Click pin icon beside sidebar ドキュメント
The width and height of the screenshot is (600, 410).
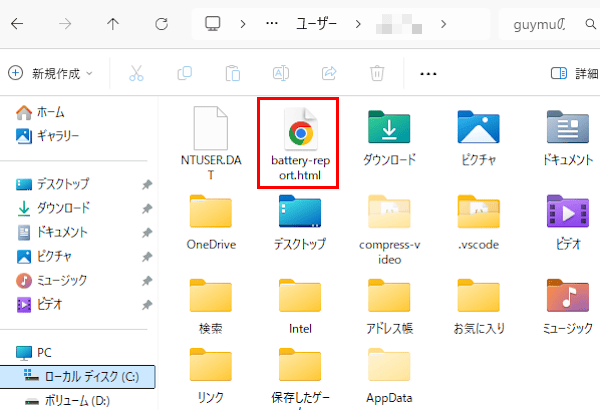147,233
